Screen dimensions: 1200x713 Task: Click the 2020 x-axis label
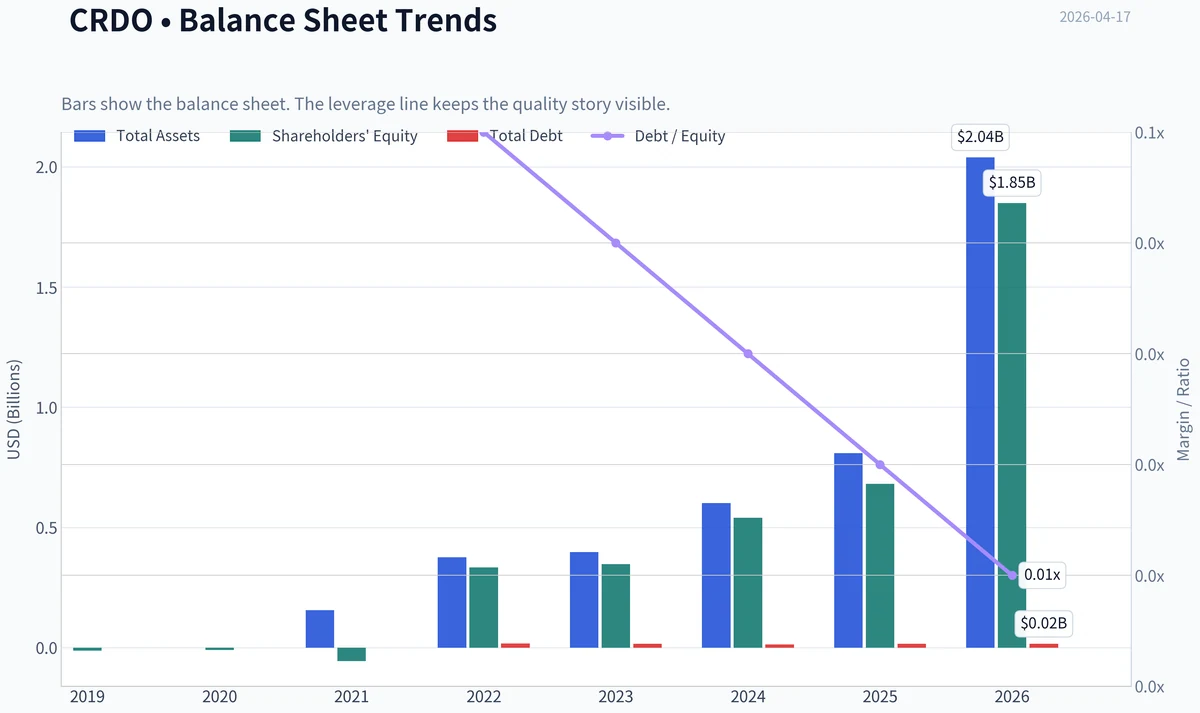click(220, 697)
